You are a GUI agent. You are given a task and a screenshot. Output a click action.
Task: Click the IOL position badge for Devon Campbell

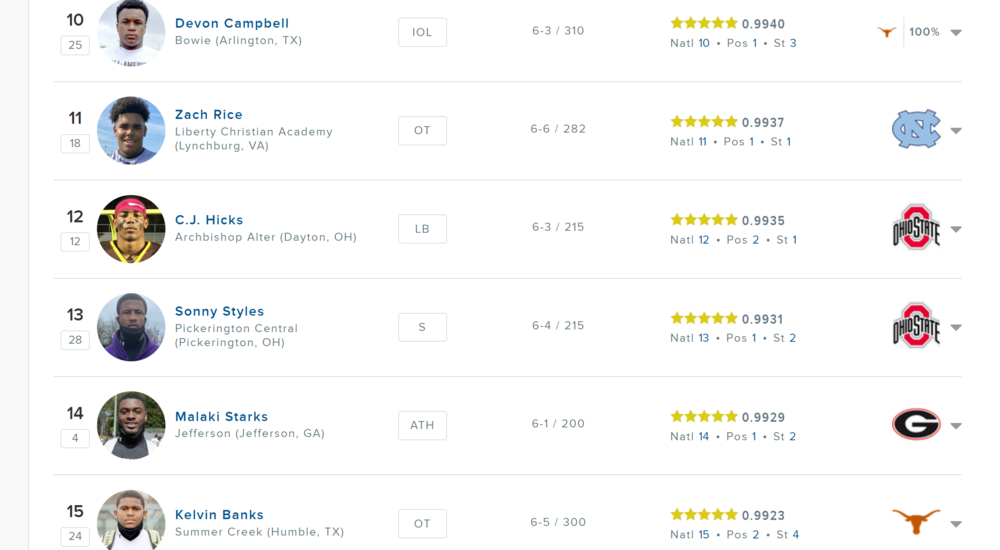pyautogui.click(x=422, y=32)
